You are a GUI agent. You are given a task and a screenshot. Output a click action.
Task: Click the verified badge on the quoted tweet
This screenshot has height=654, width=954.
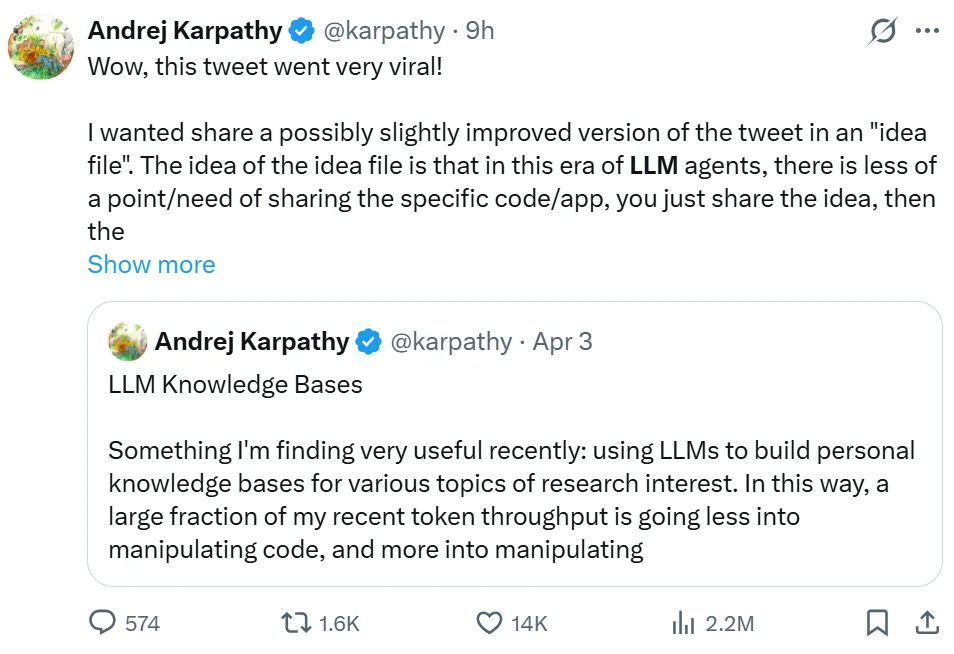pos(368,341)
